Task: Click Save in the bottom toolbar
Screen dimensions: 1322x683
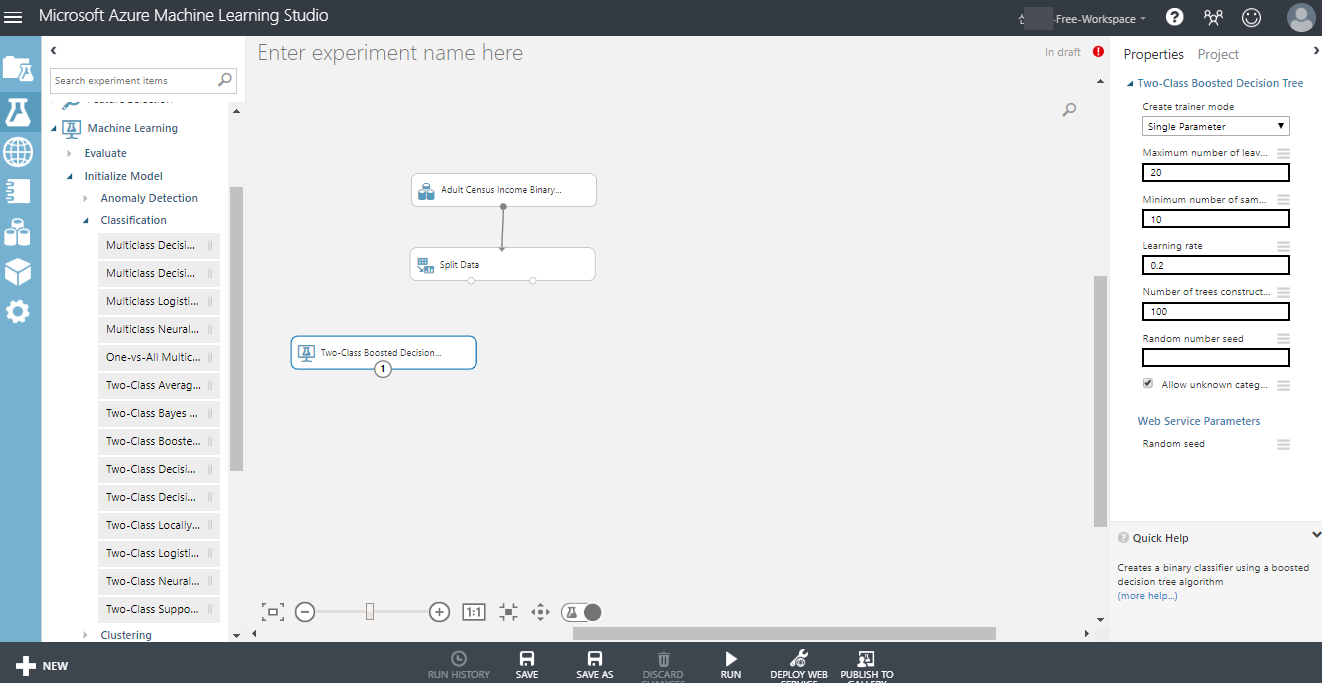Action: point(527,665)
